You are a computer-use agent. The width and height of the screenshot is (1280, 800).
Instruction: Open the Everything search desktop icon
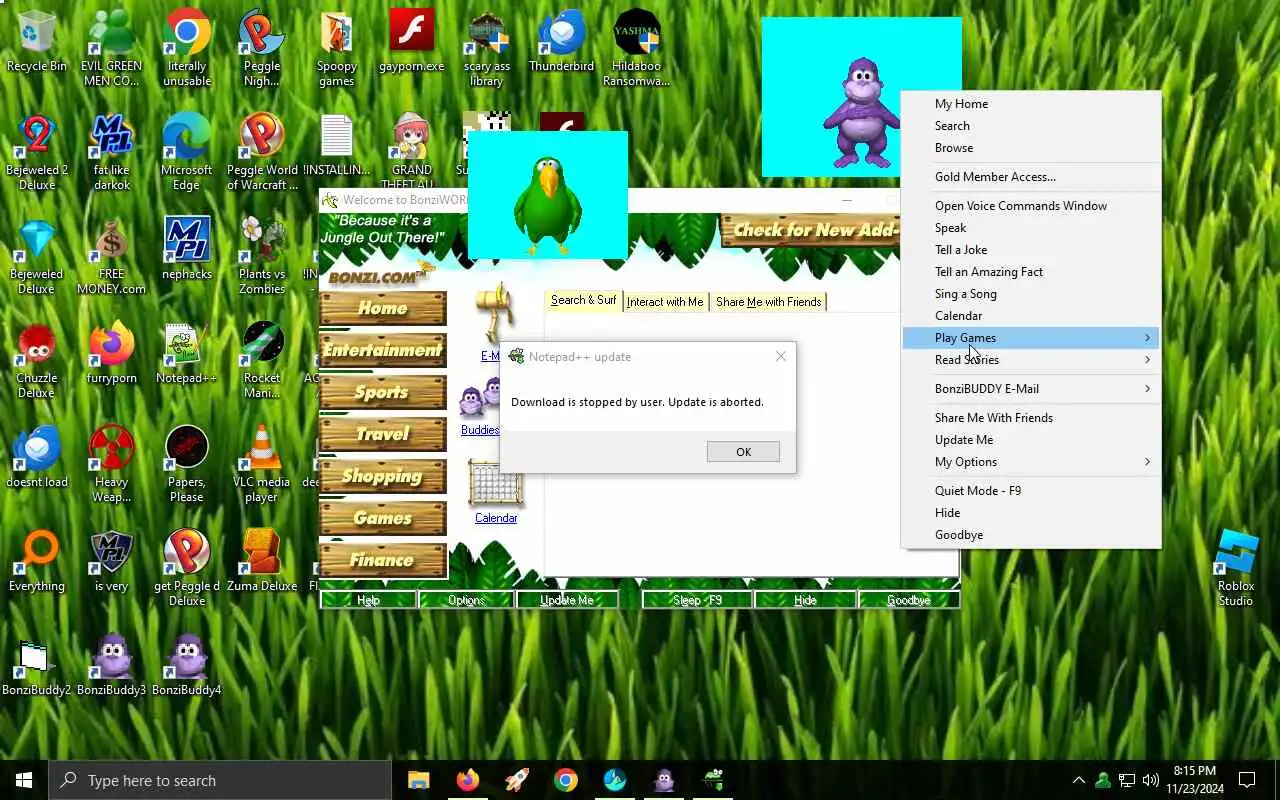[37, 561]
